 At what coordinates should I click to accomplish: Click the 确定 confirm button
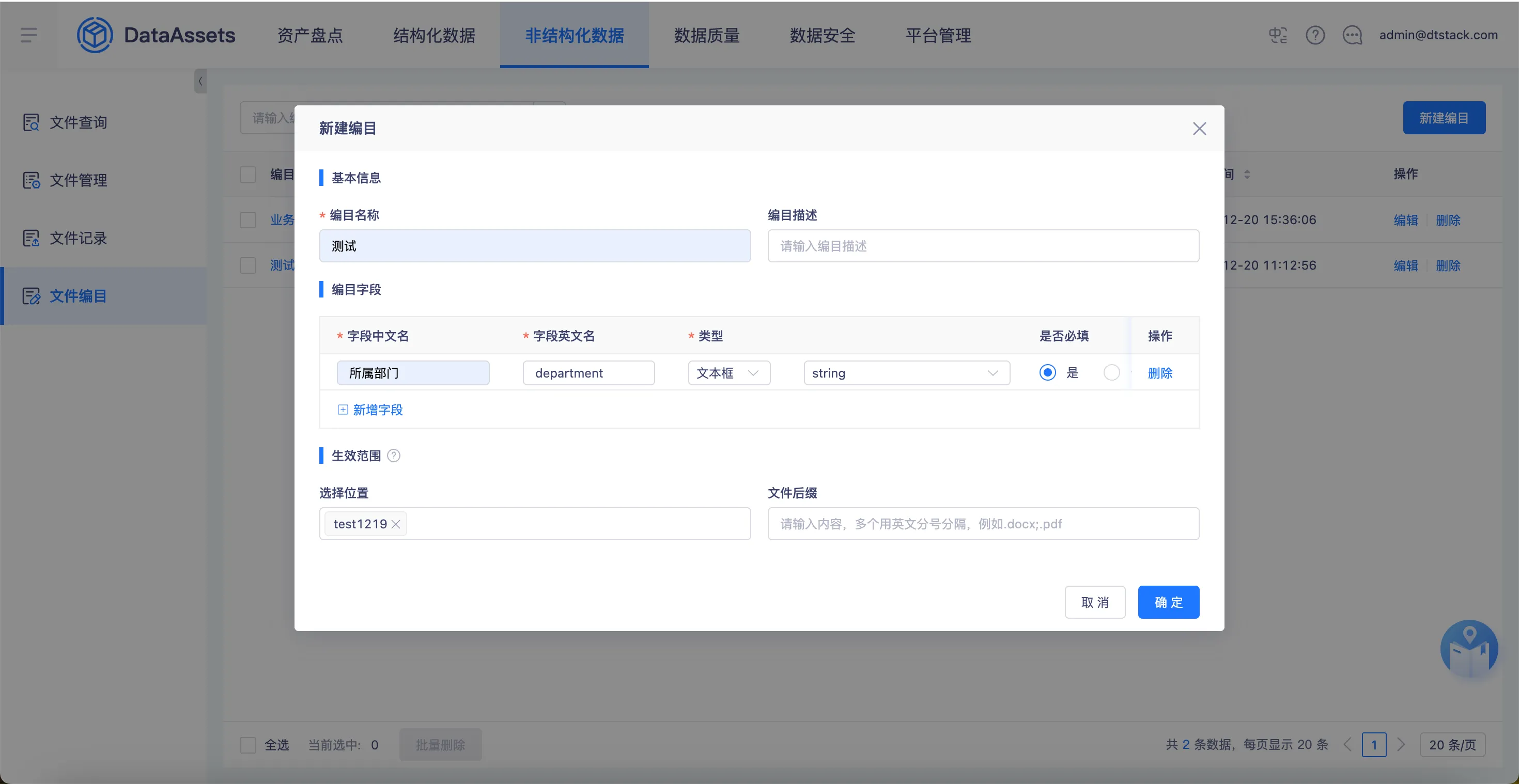coord(1168,602)
